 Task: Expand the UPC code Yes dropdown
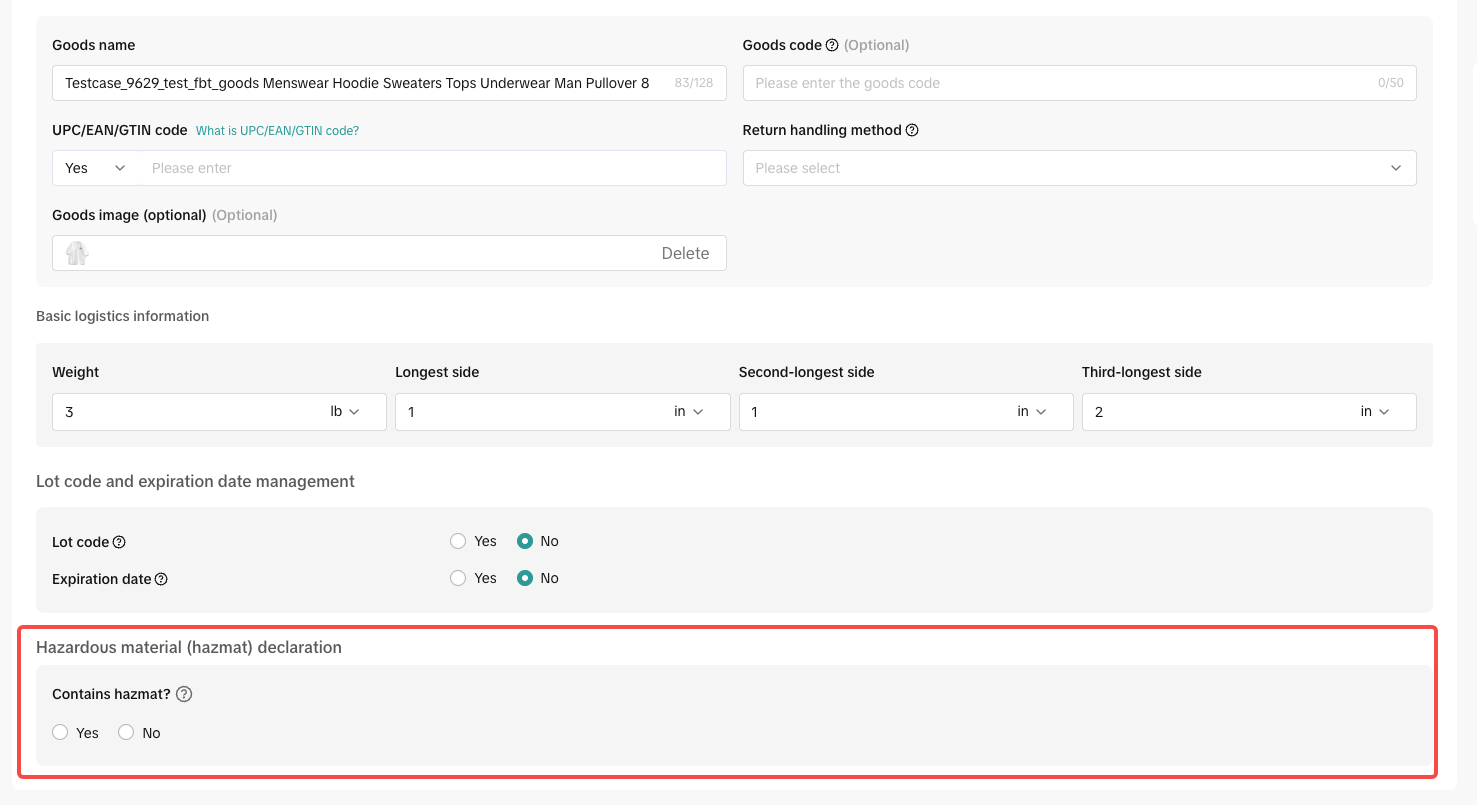95,168
